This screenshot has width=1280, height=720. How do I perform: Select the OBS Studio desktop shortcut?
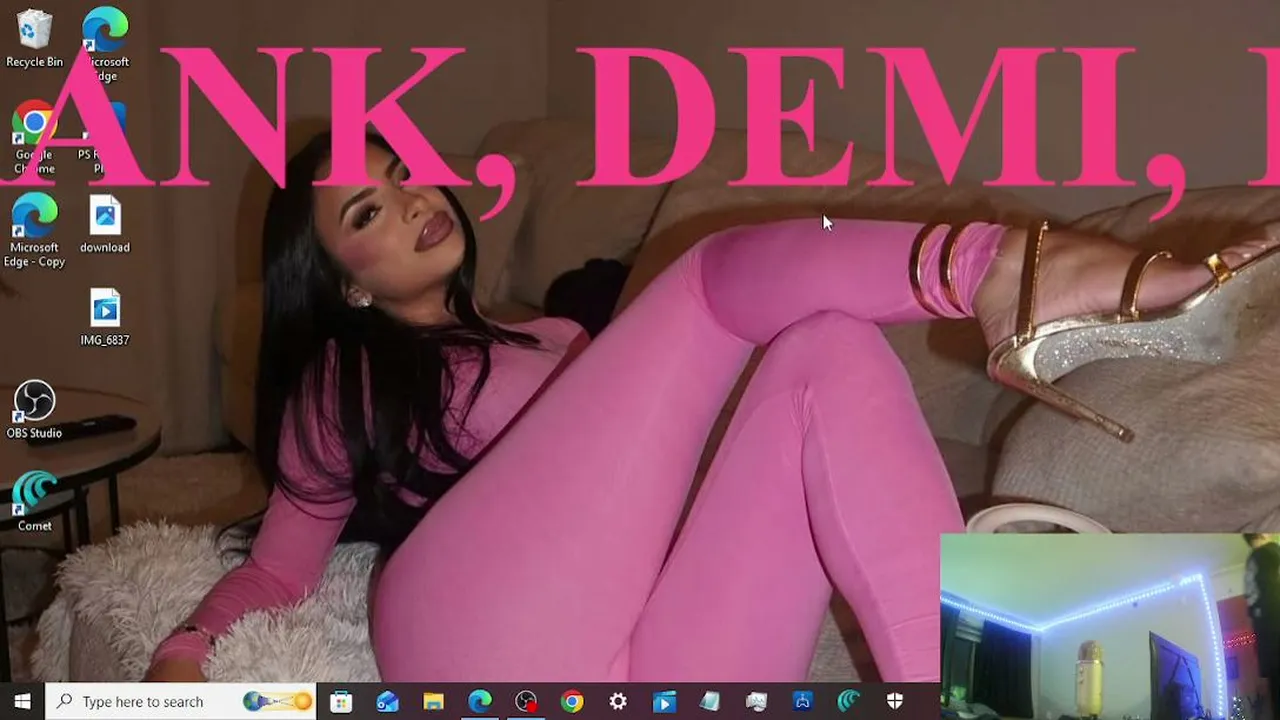pyautogui.click(x=34, y=410)
